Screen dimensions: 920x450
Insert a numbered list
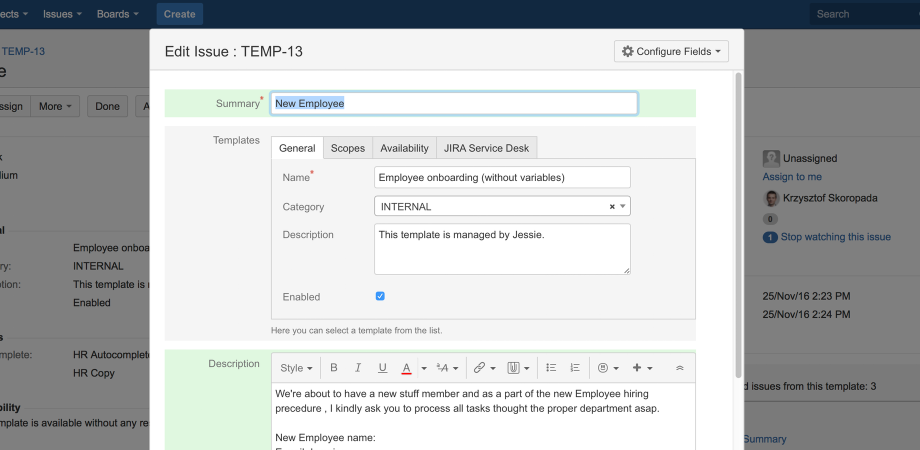click(575, 368)
